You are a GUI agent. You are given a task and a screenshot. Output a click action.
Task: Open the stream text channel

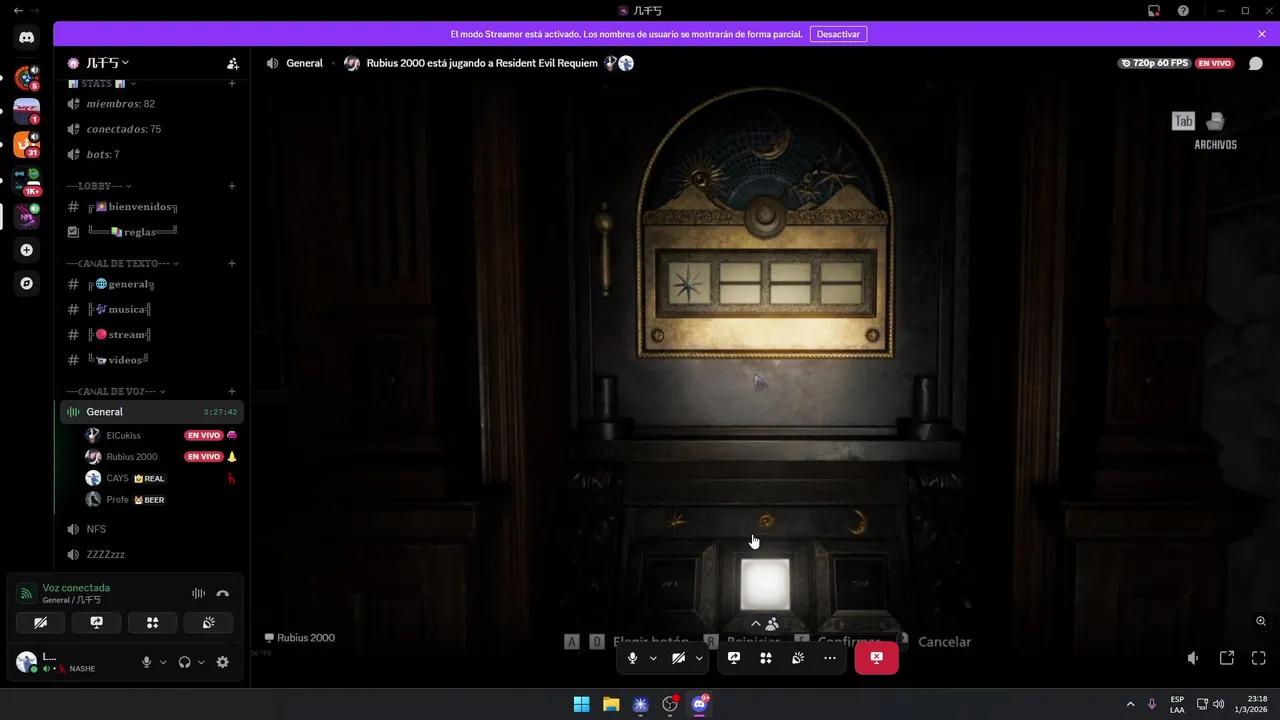pyautogui.click(x=152, y=335)
